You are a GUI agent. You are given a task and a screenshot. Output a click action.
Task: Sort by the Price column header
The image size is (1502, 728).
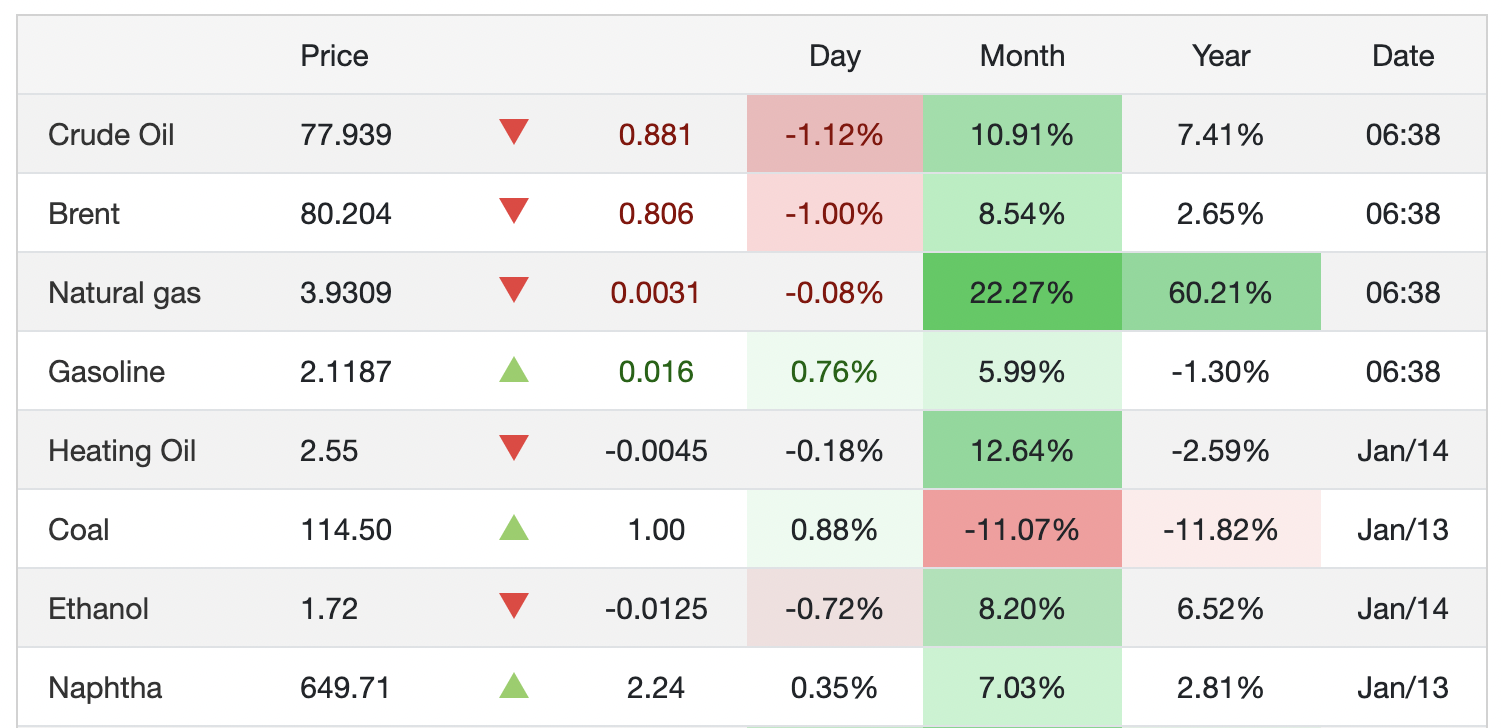click(x=334, y=55)
